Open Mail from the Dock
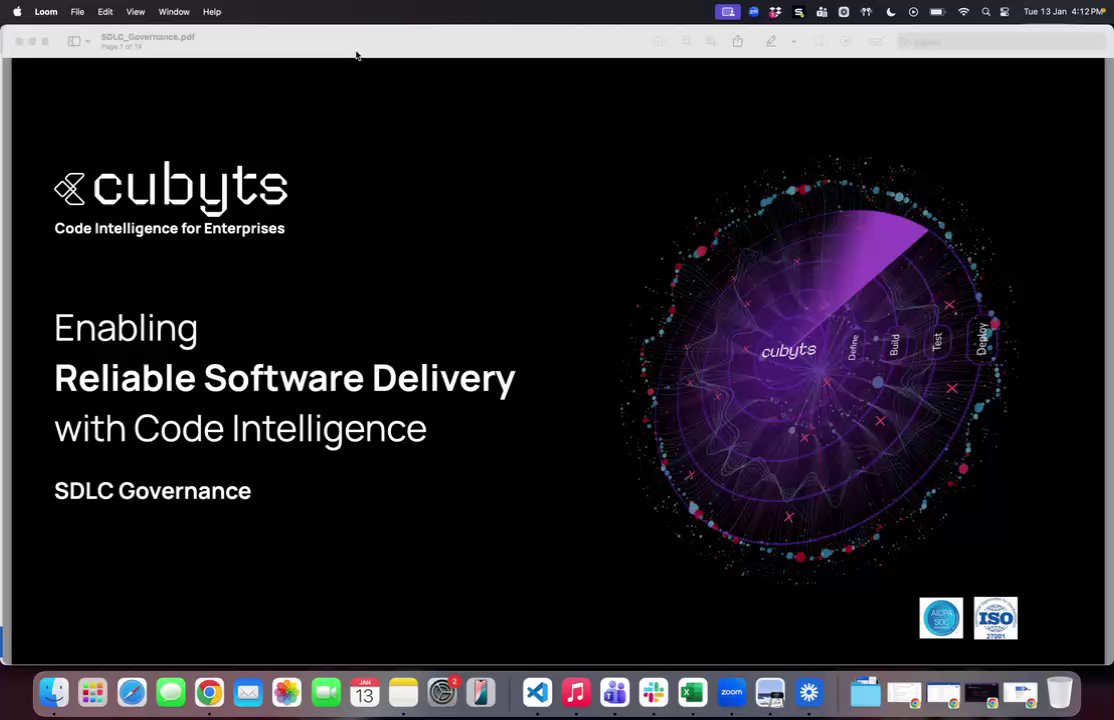This screenshot has height=720, width=1114. click(x=248, y=692)
